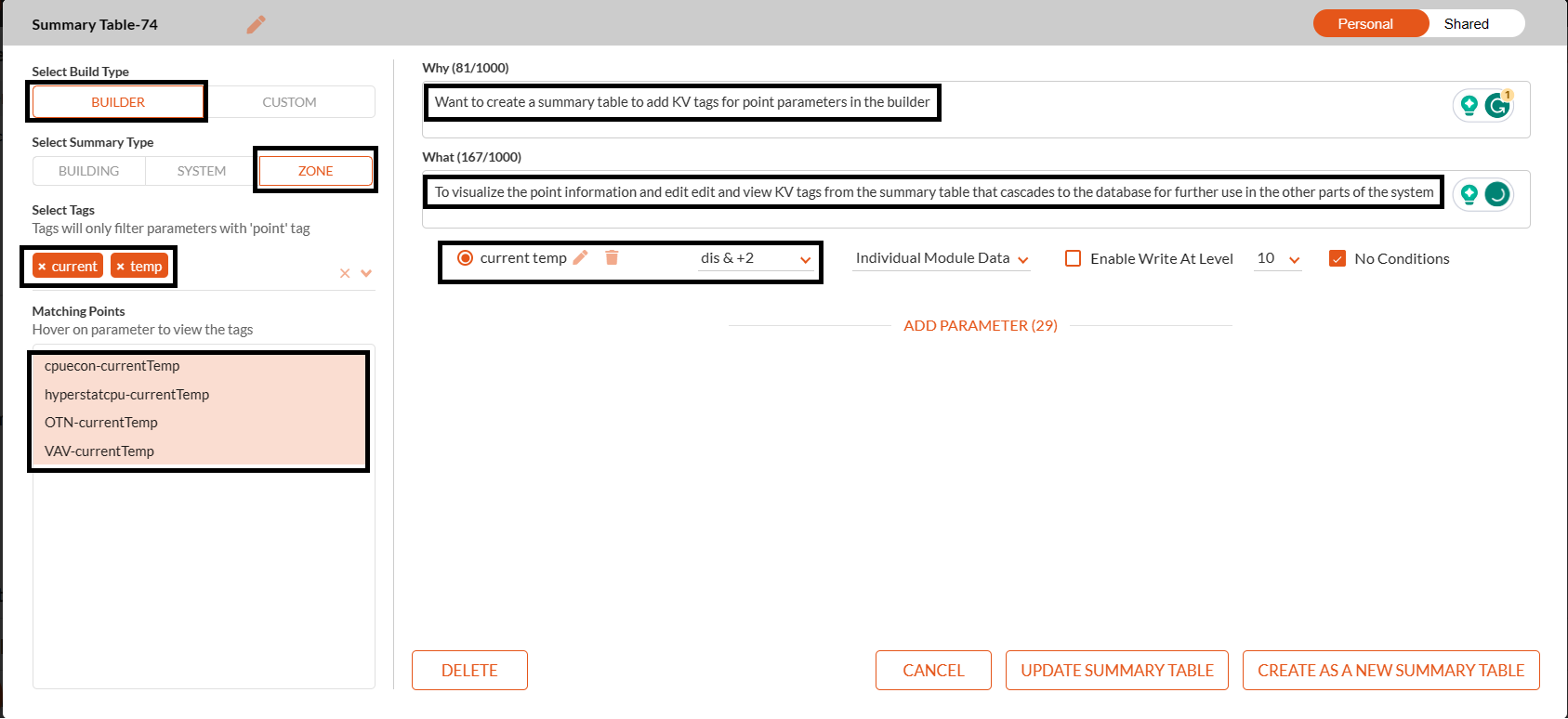Open the write level 10 dropdown
The height and width of the screenshot is (719, 1568).
point(1278,258)
